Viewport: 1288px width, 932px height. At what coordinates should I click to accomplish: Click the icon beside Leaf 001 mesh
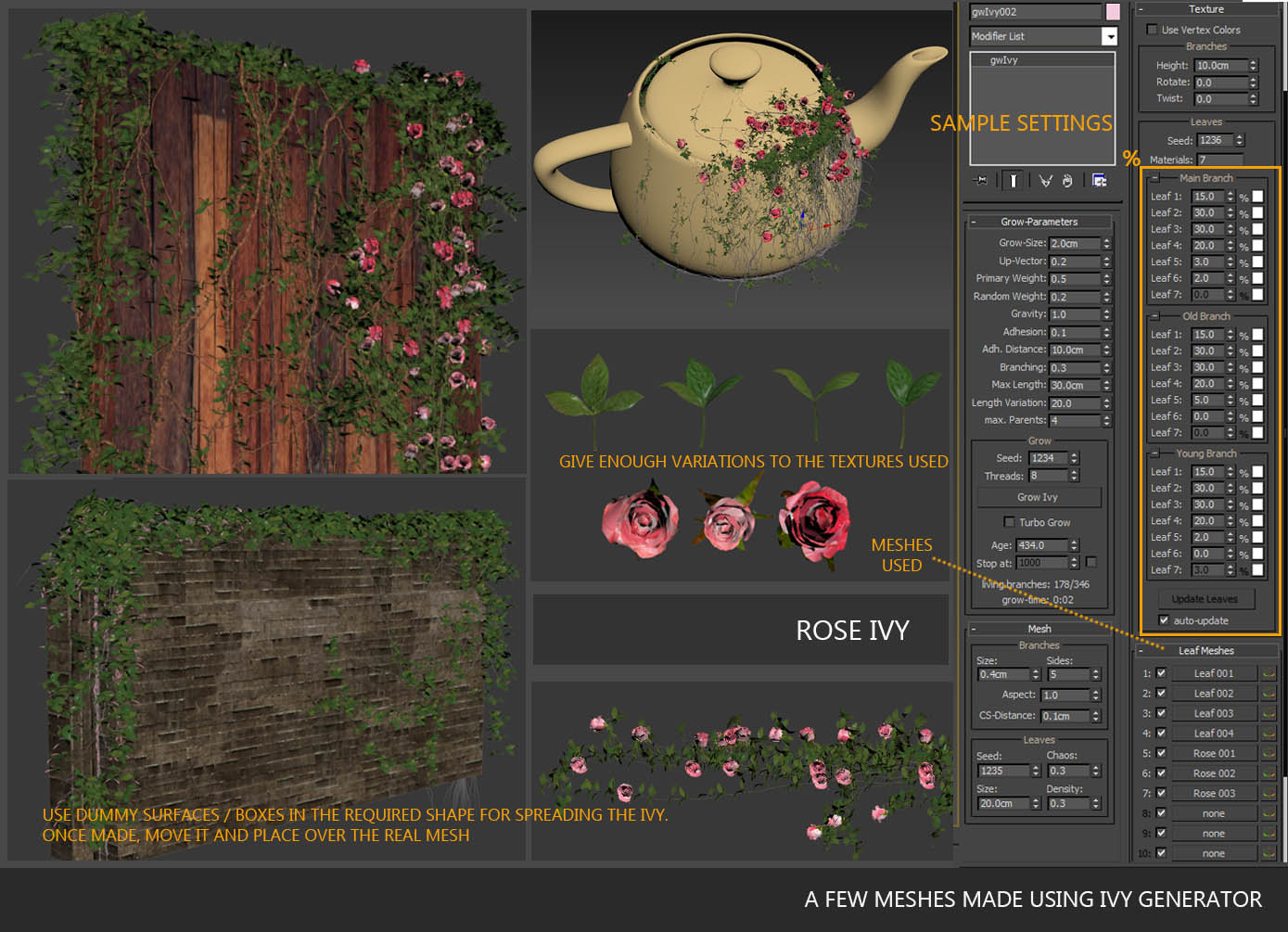tap(1269, 674)
